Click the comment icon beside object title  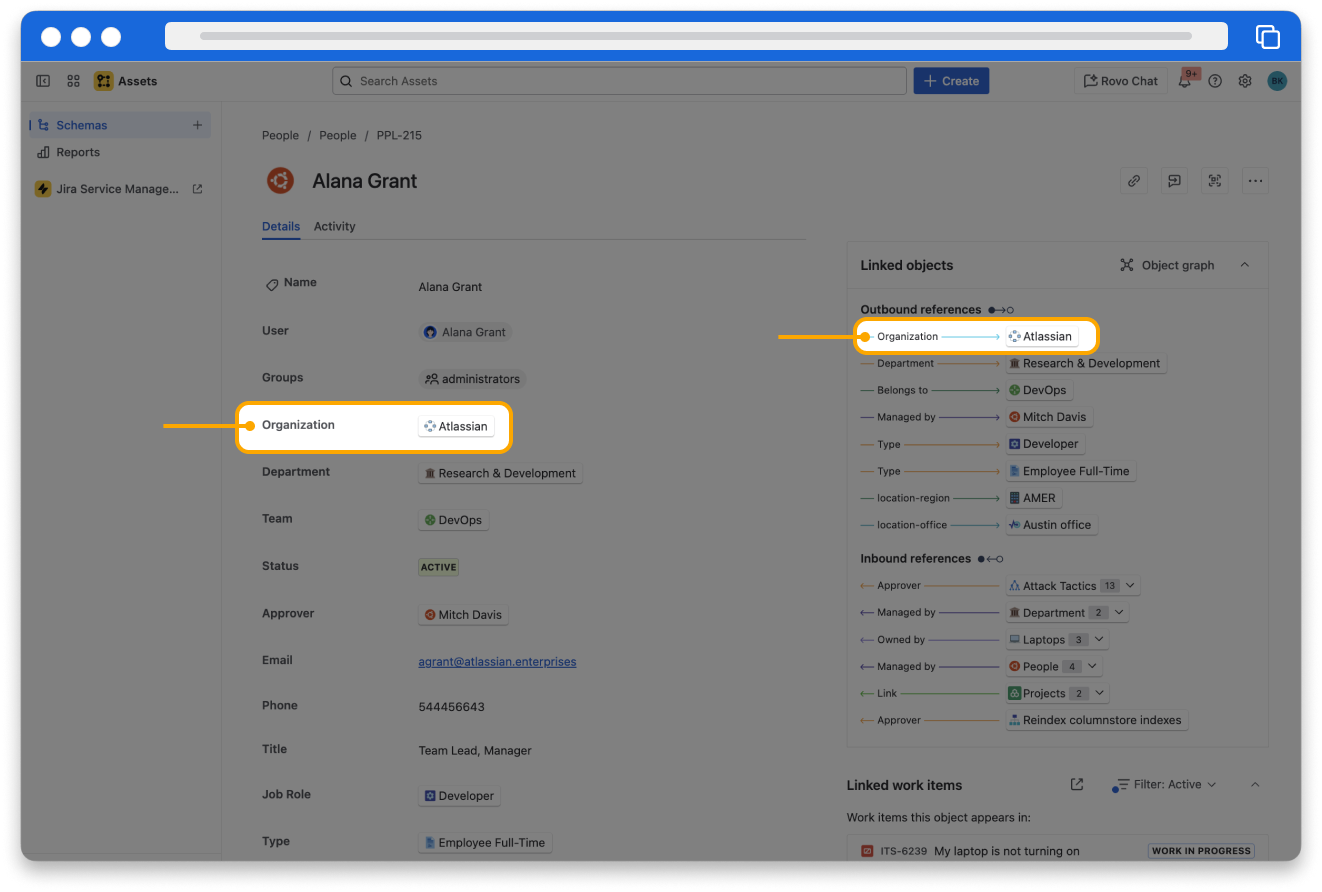(x=1174, y=181)
